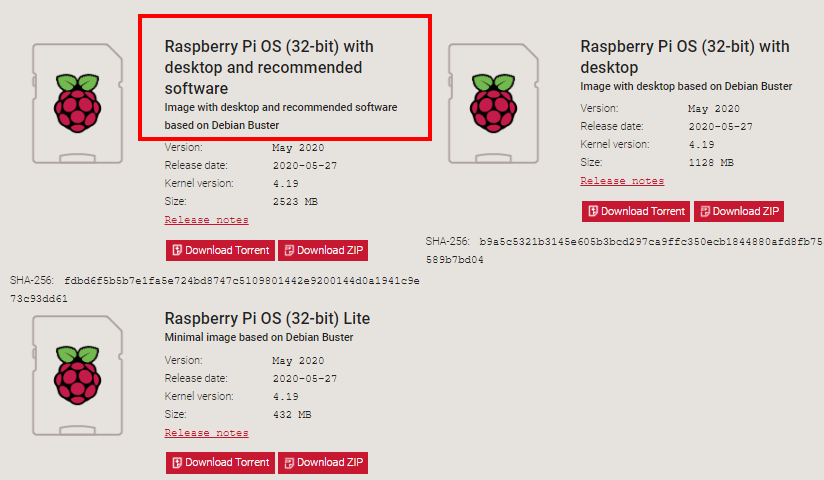Click the SHA-256 hash starting with b9a5c532
The width and height of the screenshot is (824, 480).
(625, 251)
